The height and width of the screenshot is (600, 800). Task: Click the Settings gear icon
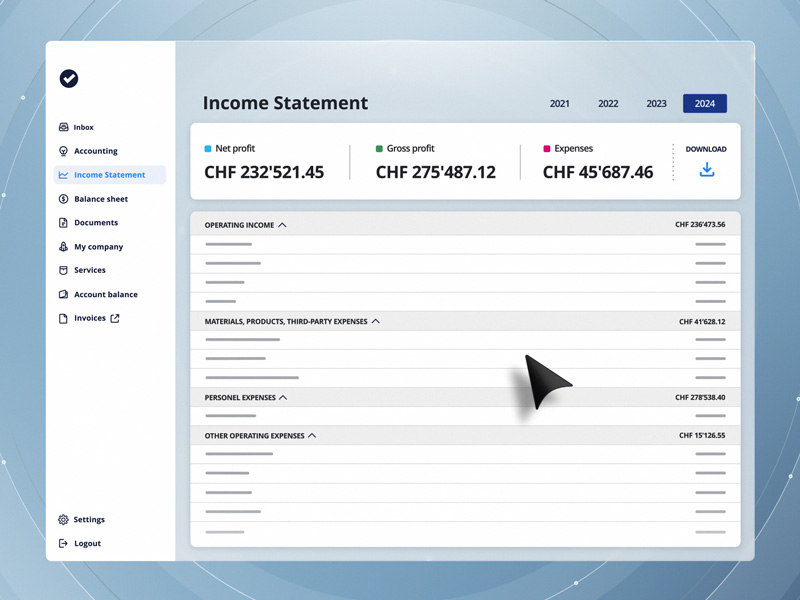click(63, 520)
